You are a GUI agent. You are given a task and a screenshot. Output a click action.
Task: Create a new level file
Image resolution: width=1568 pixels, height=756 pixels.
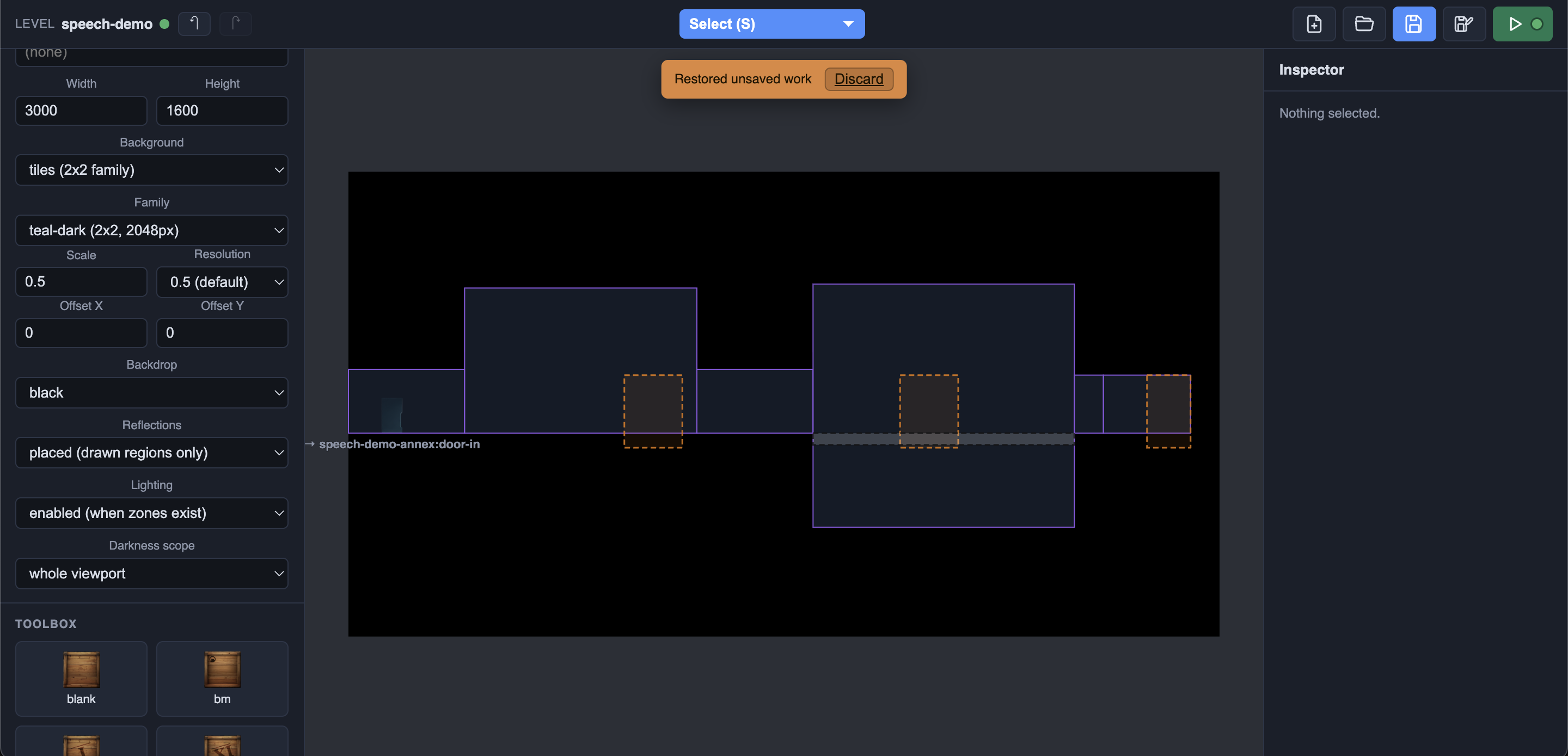(x=1314, y=24)
